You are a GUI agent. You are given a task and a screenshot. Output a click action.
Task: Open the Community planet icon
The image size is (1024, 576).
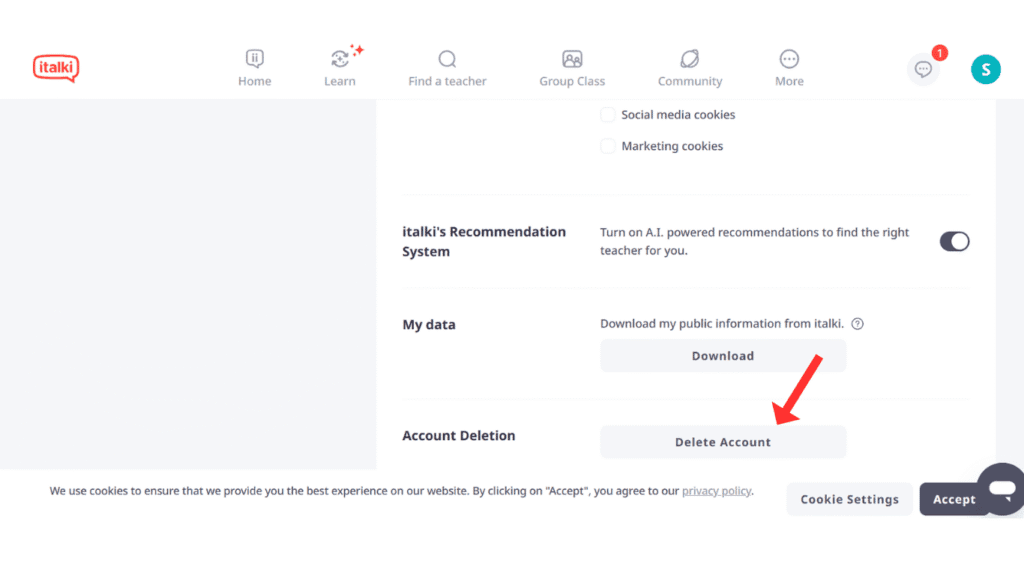click(x=689, y=58)
